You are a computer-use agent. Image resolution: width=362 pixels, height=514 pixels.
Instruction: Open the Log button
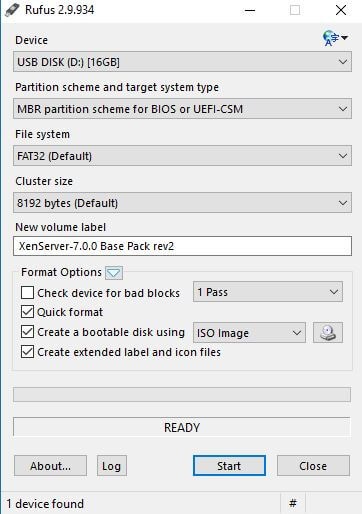112,466
